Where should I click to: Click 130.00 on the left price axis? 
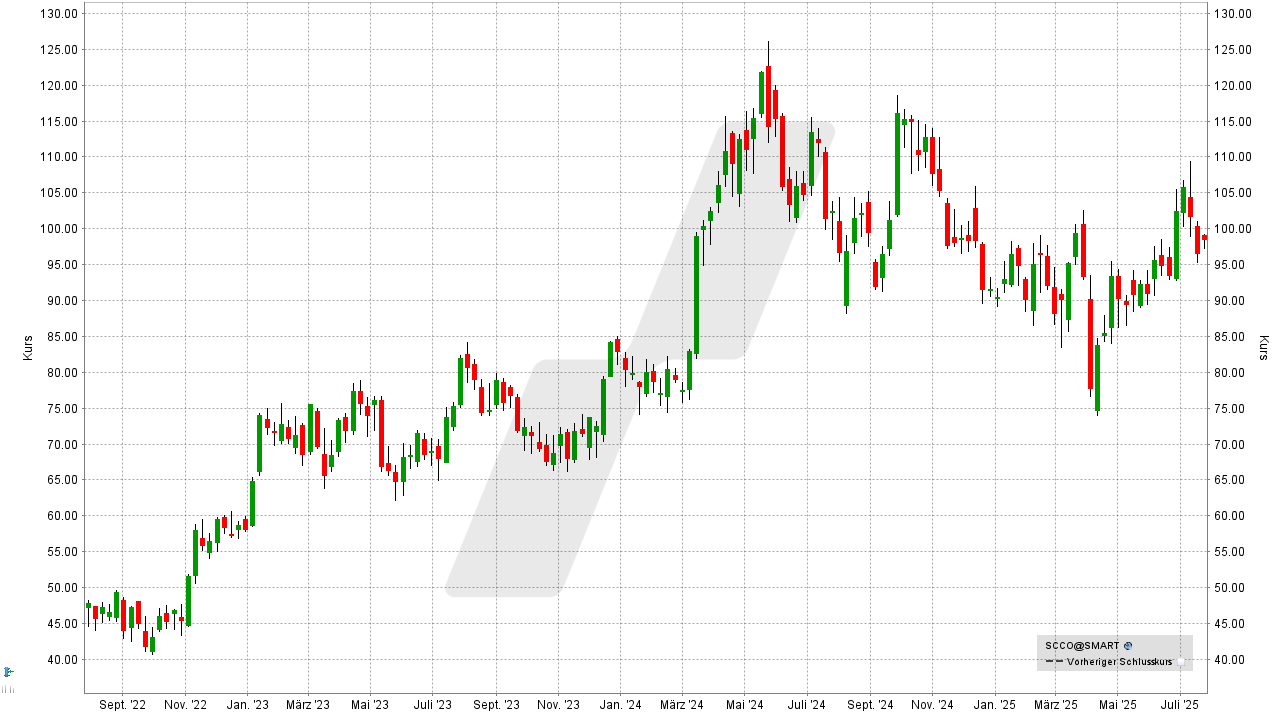pos(61,13)
